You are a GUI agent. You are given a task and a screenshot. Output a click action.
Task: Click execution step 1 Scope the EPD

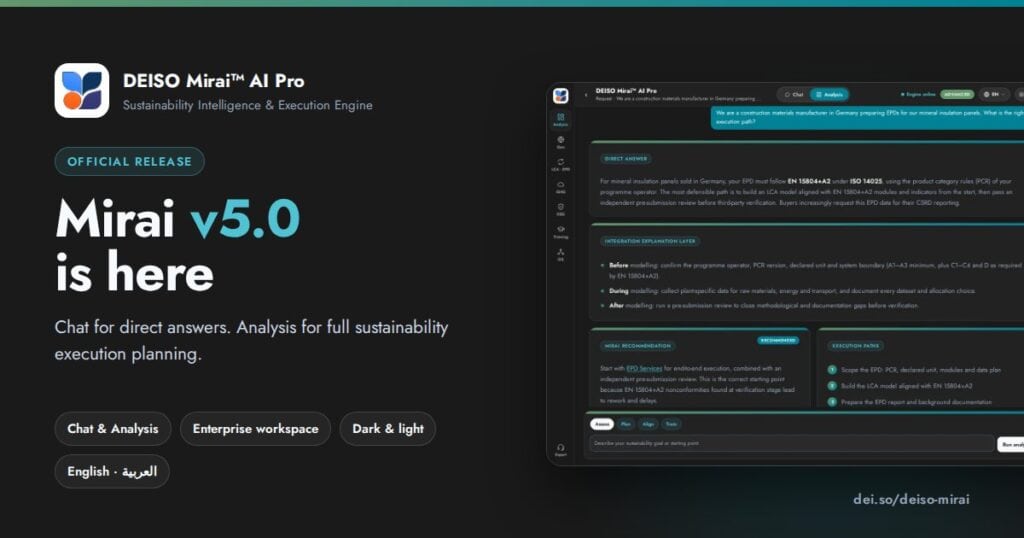click(x=914, y=370)
